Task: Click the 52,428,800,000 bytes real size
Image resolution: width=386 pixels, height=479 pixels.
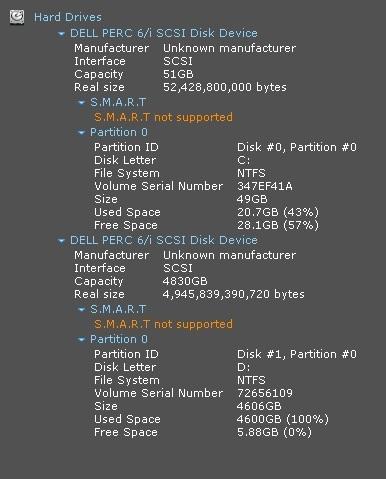Action: coord(225,87)
